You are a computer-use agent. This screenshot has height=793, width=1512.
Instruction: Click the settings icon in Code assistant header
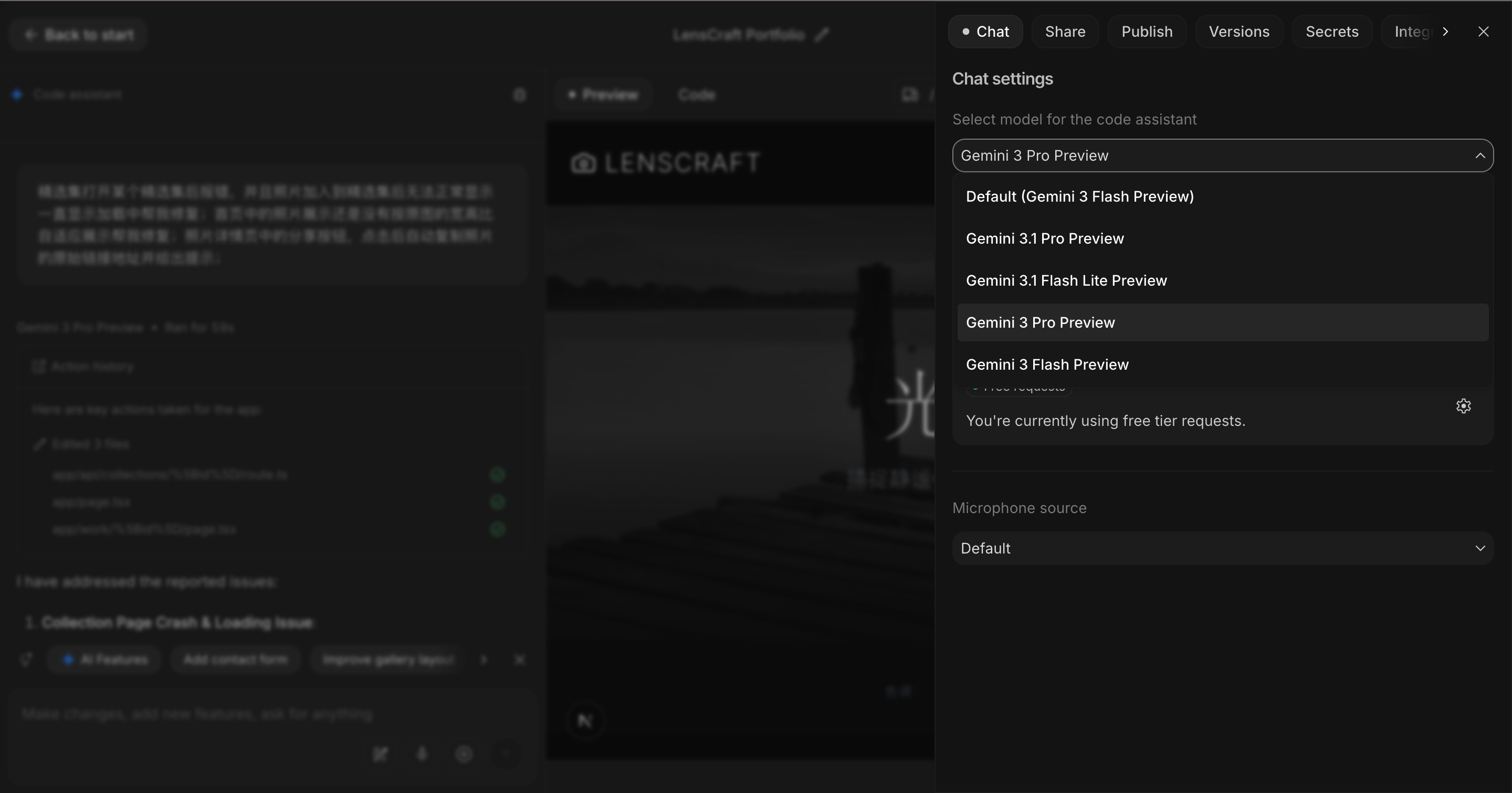coord(519,95)
